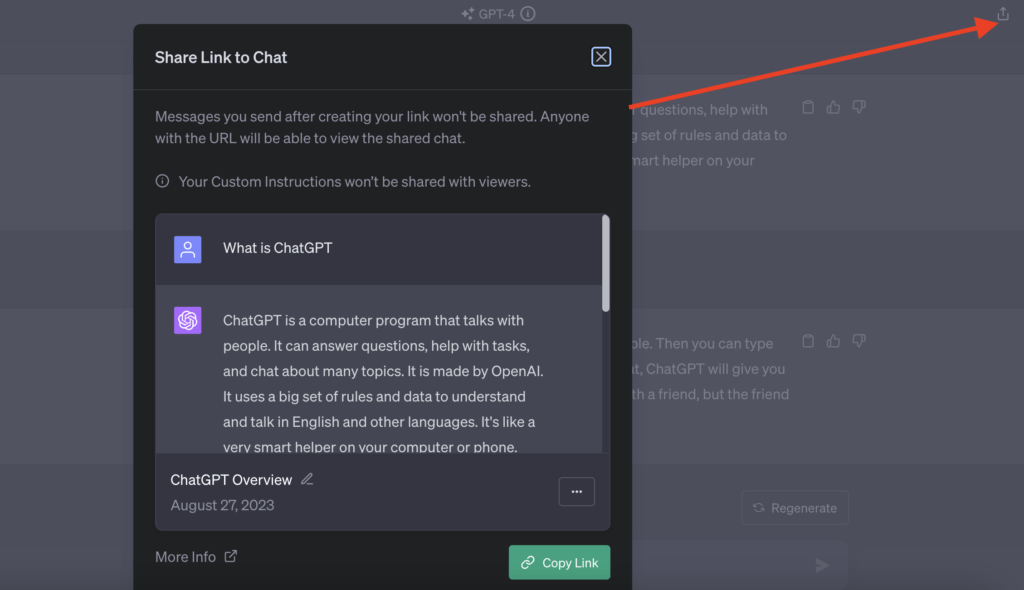This screenshot has height=590, width=1024.
Task: Click the info icon about Custom Instructions
Action: [163, 181]
